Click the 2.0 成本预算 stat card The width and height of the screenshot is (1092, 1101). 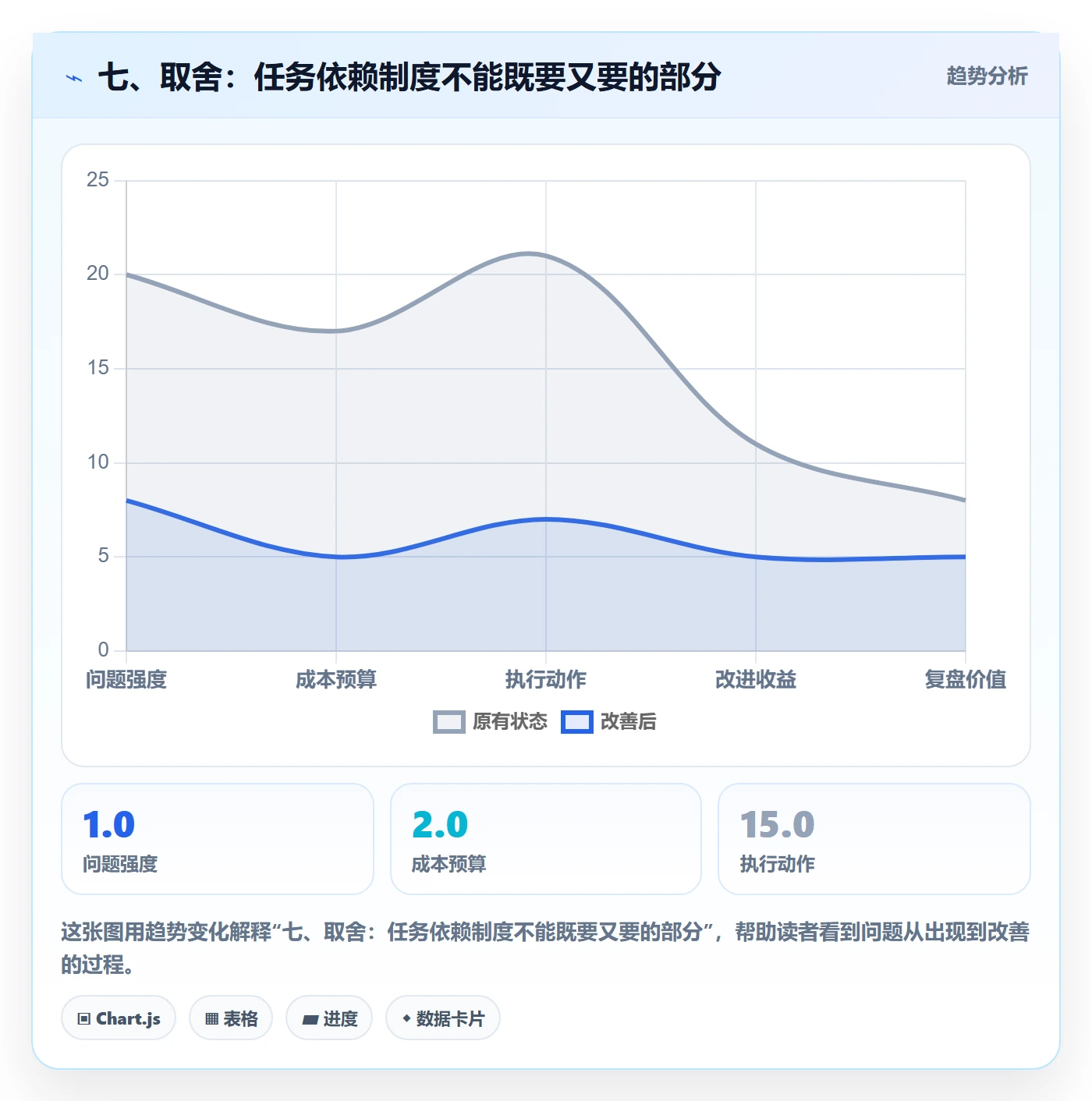[x=546, y=839]
